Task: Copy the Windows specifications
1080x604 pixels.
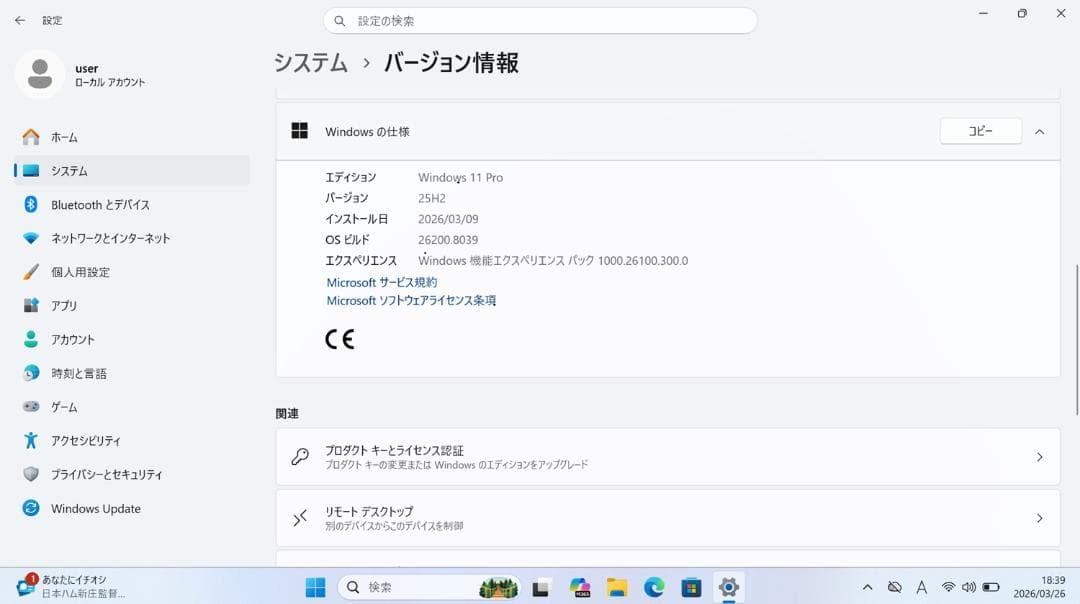Action: coord(980,131)
